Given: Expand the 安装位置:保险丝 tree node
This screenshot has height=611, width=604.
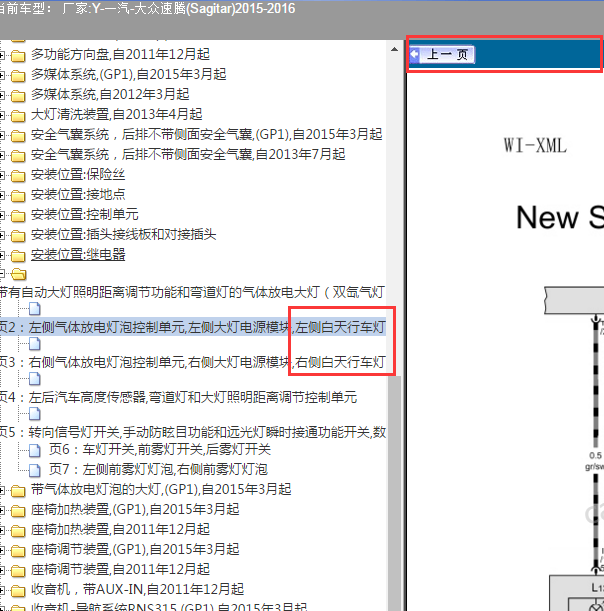Looking at the screenshot, I should [x=2, y=175].
